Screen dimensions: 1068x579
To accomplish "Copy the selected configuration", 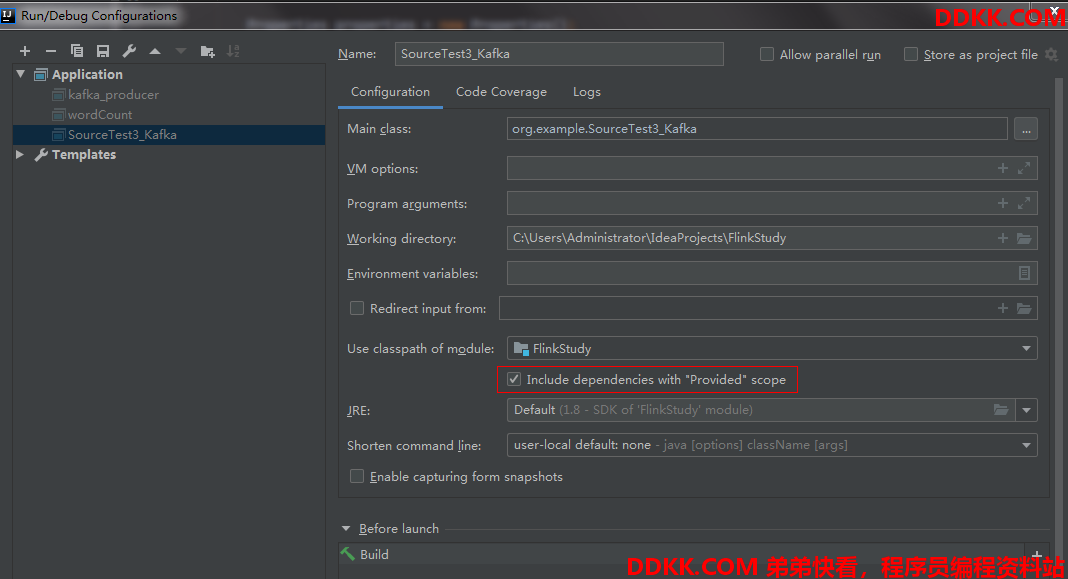I will pyautogui.click(x=77, y=51).
